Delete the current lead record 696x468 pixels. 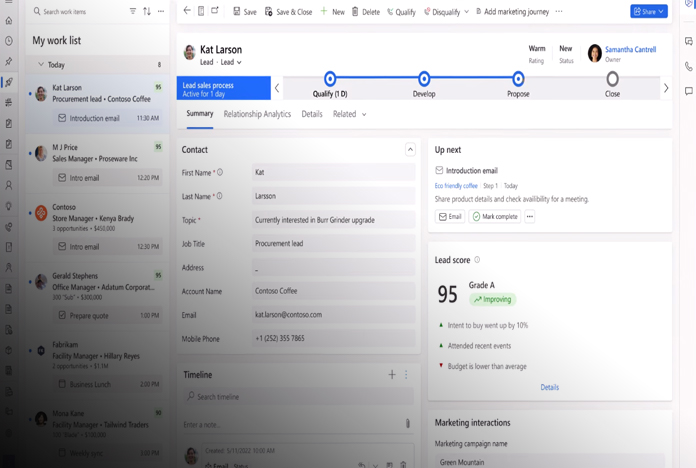(366, 12)
